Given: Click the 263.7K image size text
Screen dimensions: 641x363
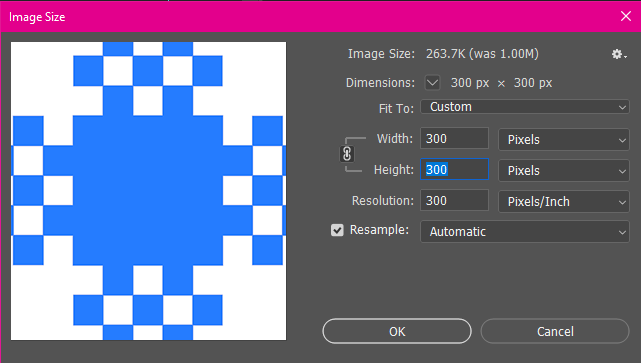Looking at the screenshot, I should 482,54.
